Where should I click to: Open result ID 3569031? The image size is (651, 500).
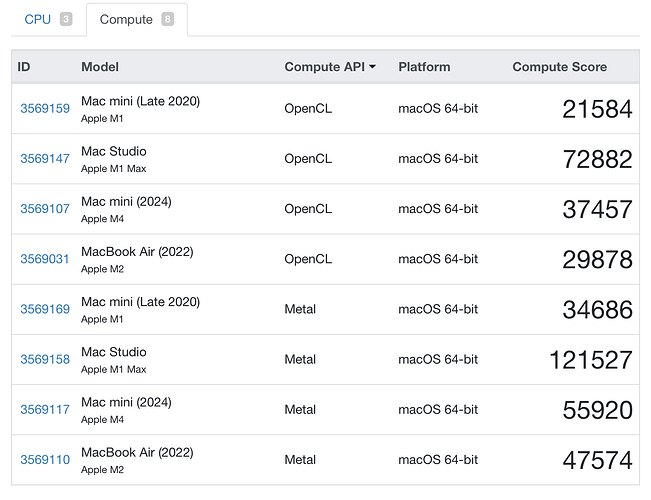(x=44, y=259)
